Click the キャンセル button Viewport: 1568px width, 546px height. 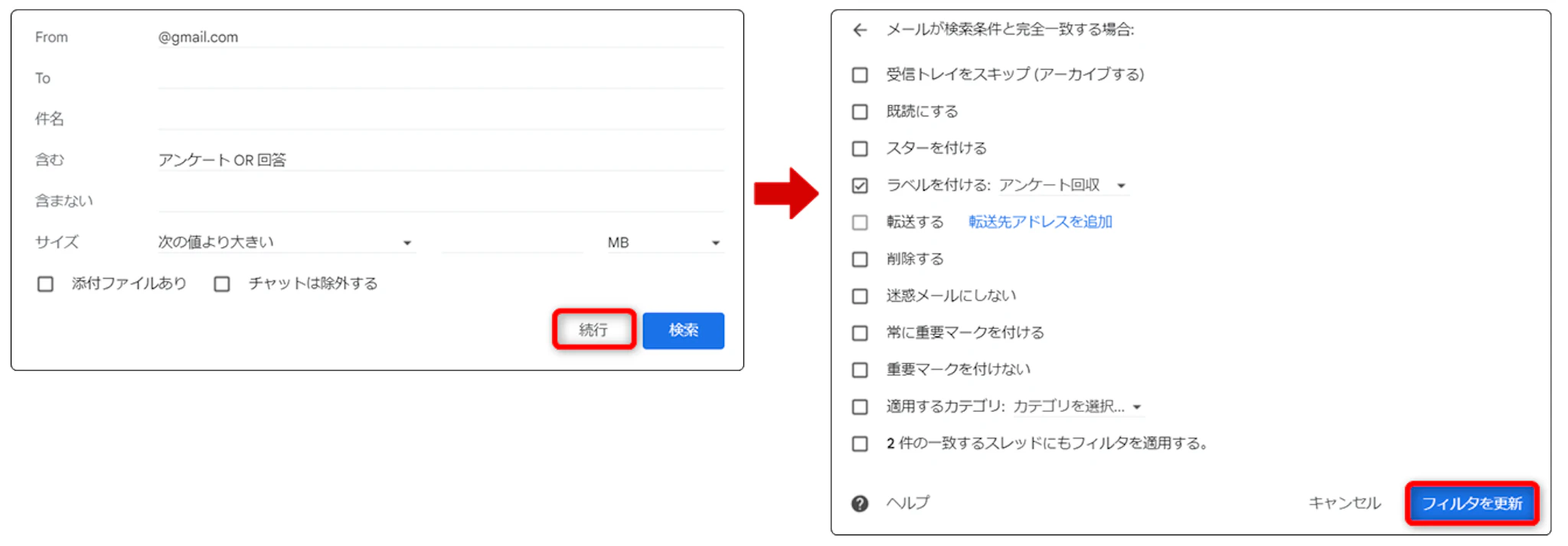1344,503
